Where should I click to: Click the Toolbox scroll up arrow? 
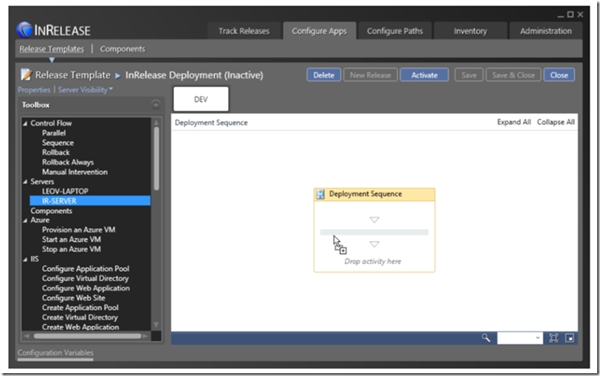point(156,122)
